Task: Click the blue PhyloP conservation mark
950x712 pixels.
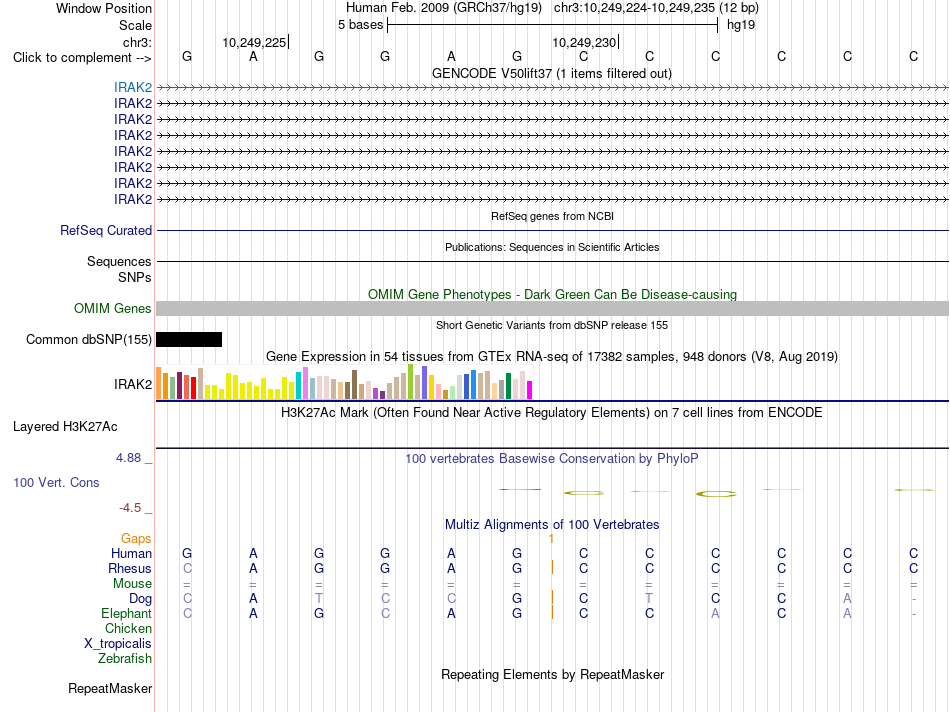Action: coord(520,489)
